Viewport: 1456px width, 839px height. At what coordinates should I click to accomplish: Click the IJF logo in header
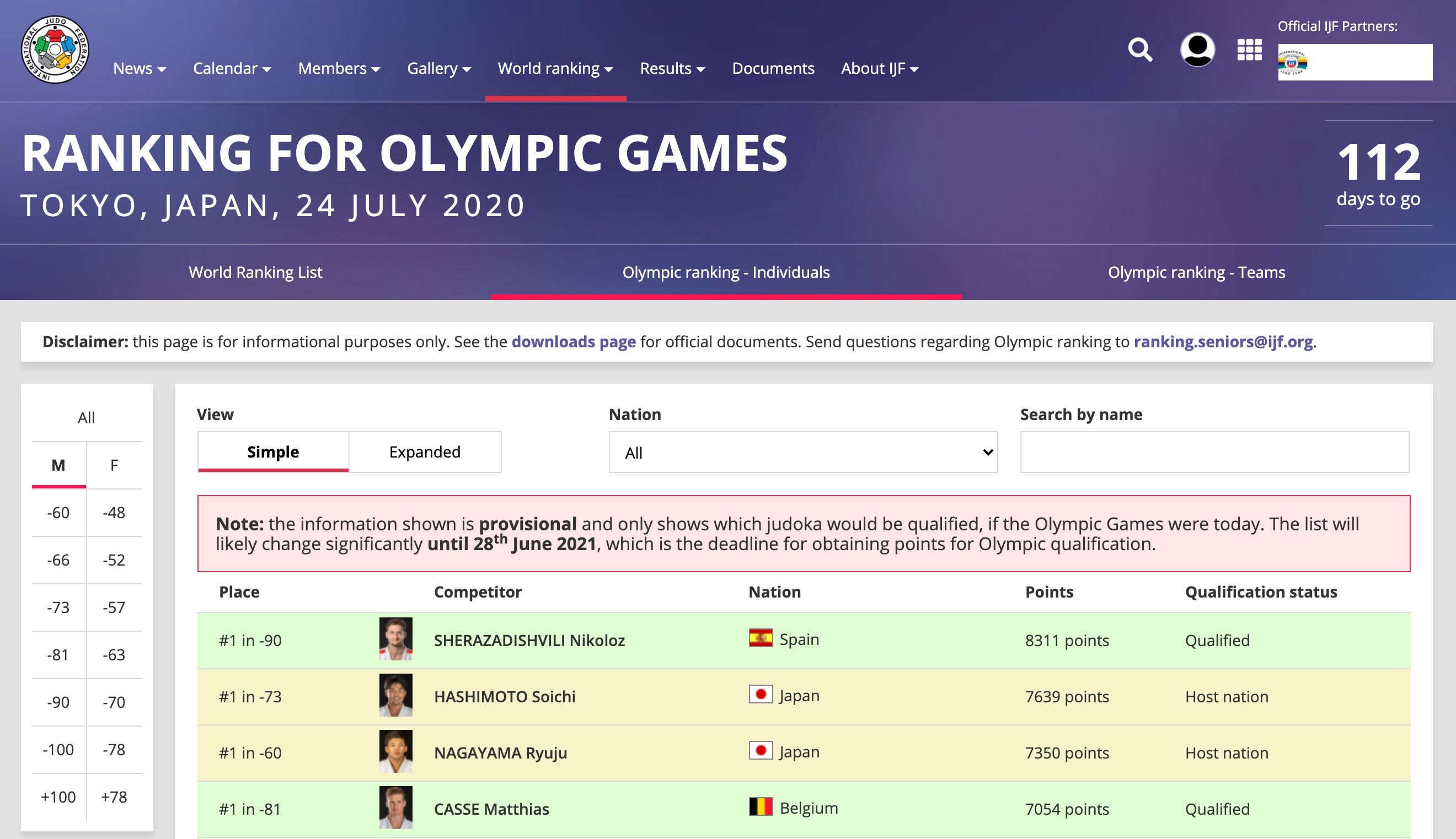[55, 50]
